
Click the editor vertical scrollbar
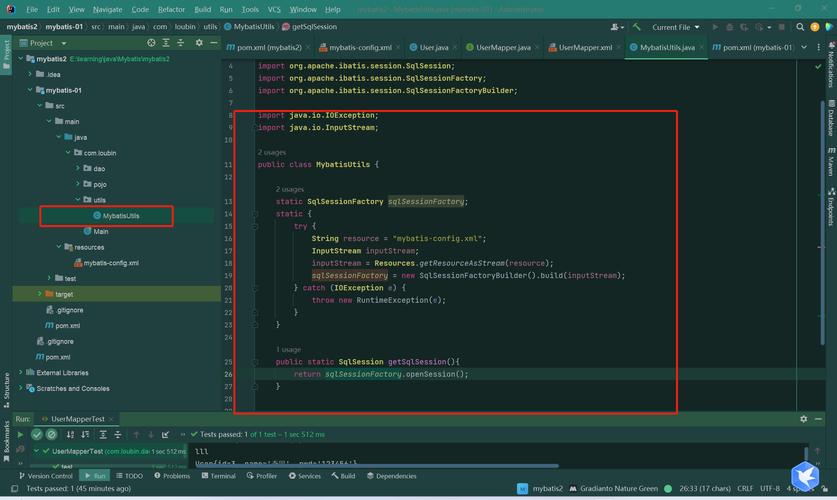click(x=822, y=221)
